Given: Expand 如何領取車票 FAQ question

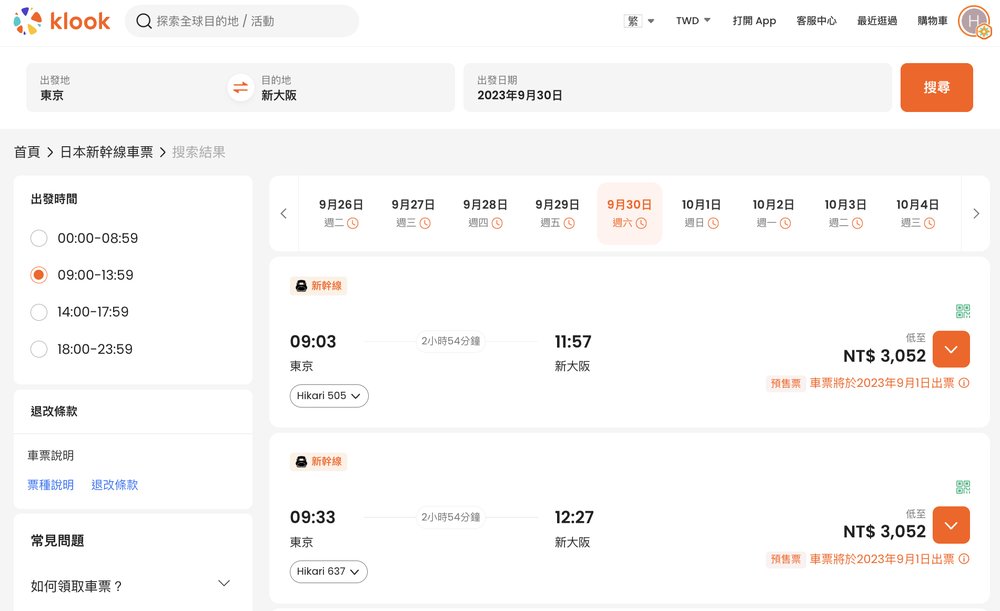Looking at the screenshot, I should tap(223, 584).
